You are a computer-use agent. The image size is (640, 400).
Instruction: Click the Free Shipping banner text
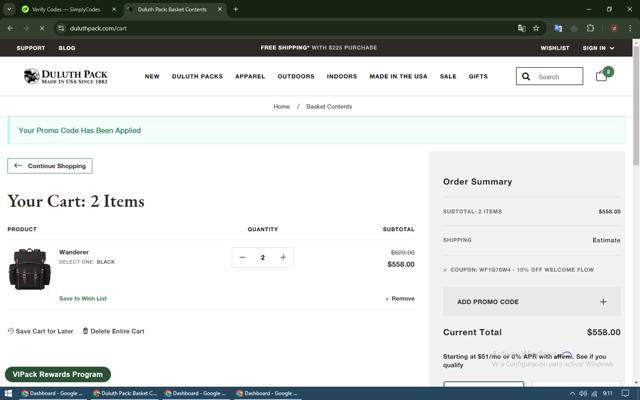pyautogui.click(x=318, y=48)
